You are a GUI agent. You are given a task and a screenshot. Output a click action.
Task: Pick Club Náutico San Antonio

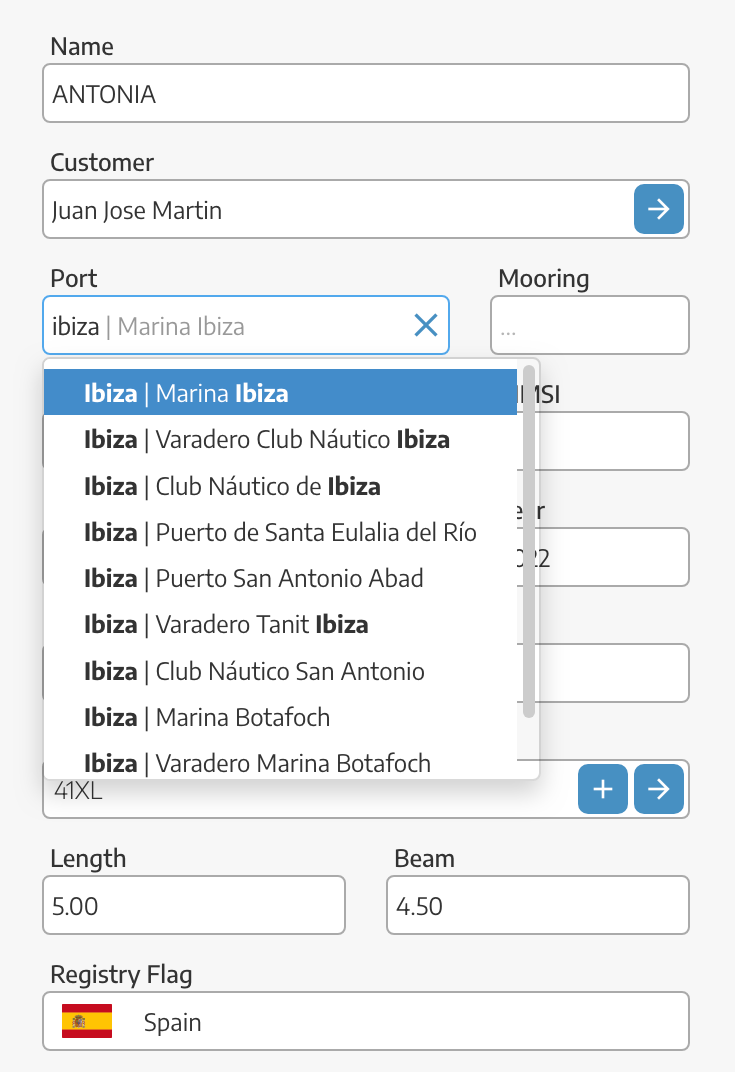tap(280, 671)
